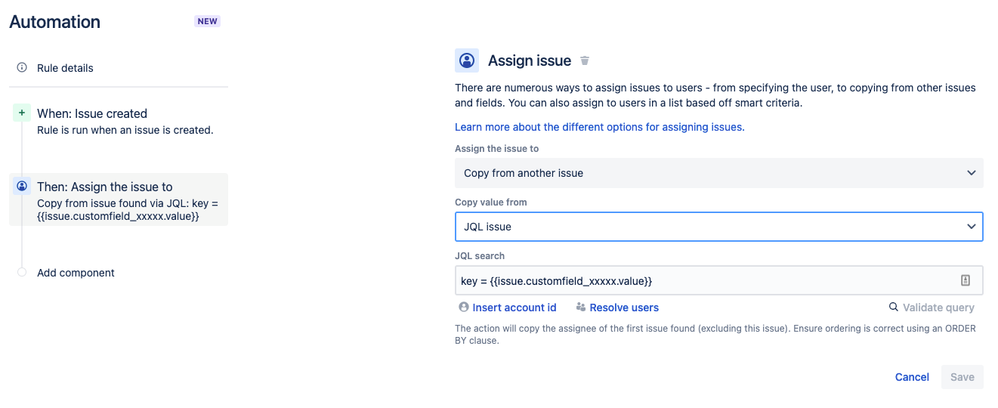This screenshot has width=998, height=408.
Task: Click inside the JQL search input field
Action: 700,281
